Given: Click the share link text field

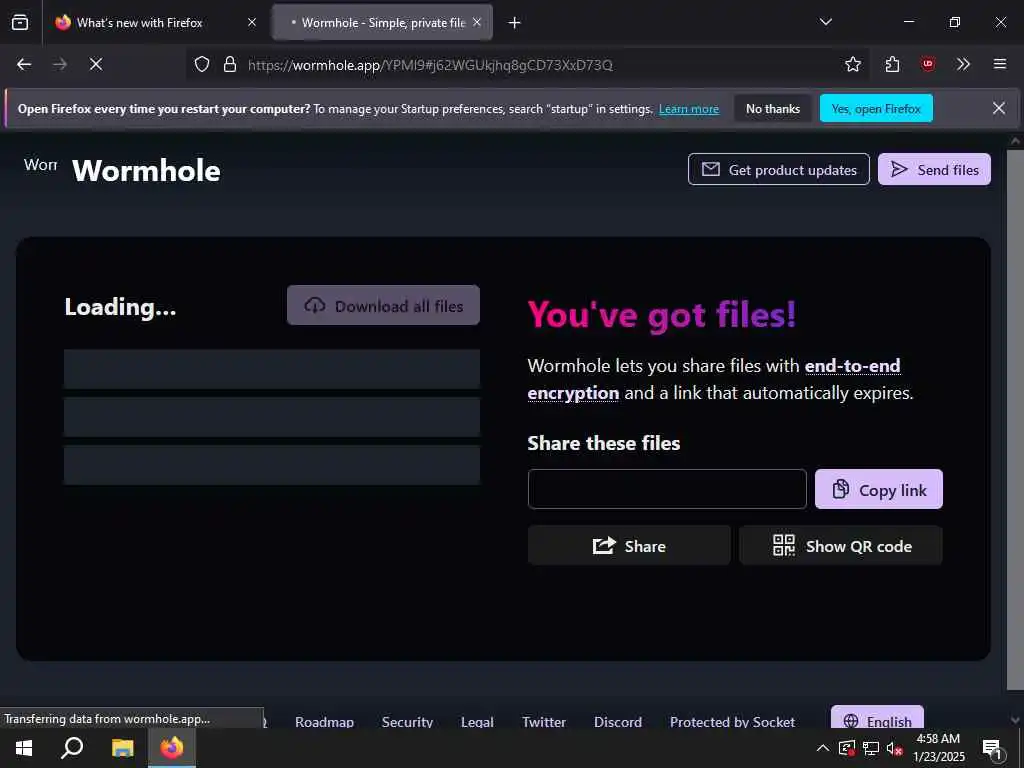Looking at the screenshot, I should (667, 489).
